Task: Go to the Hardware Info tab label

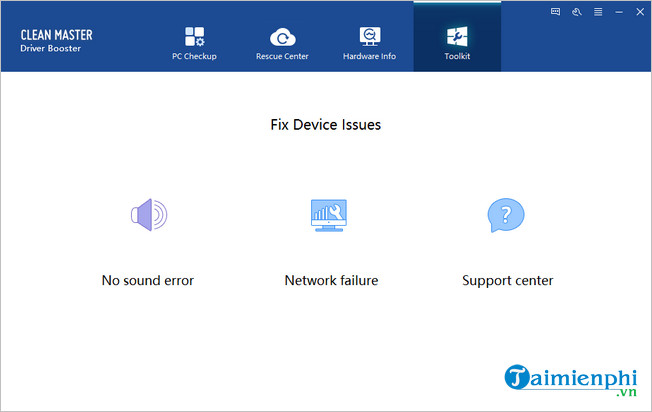Action: tap(370, 56)
